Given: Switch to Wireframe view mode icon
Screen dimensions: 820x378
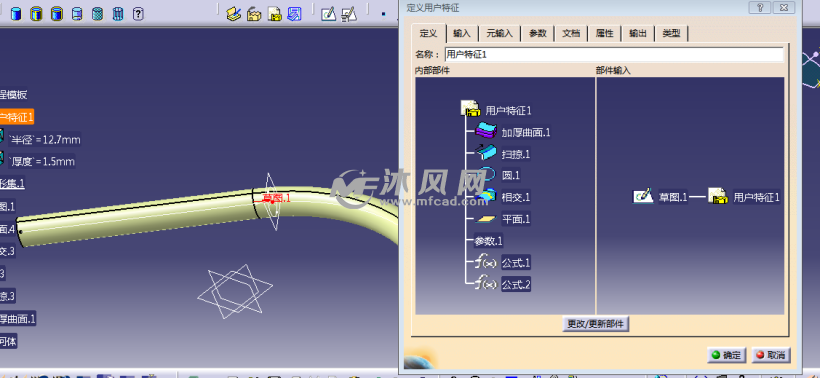Looking at the screenshot, I should (118, 14).
